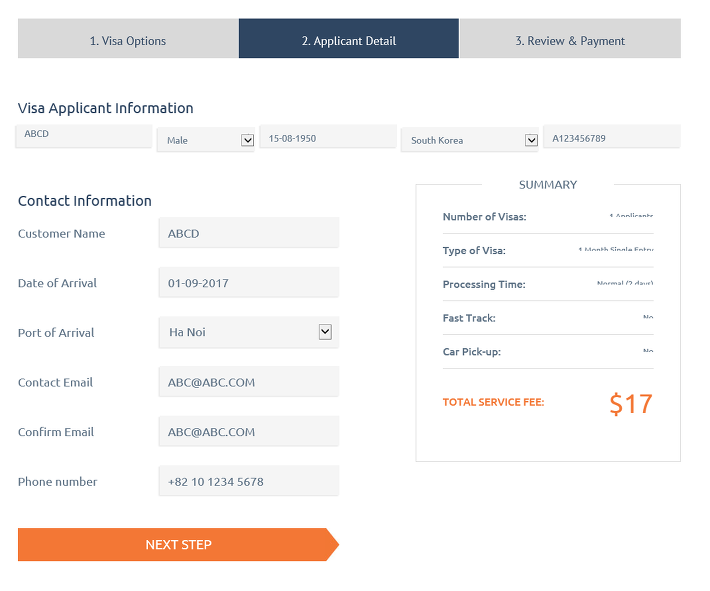The height and width of the screenshot is (591, 710).
Task: Click the Contact Information heading
Action: [85, 201]
